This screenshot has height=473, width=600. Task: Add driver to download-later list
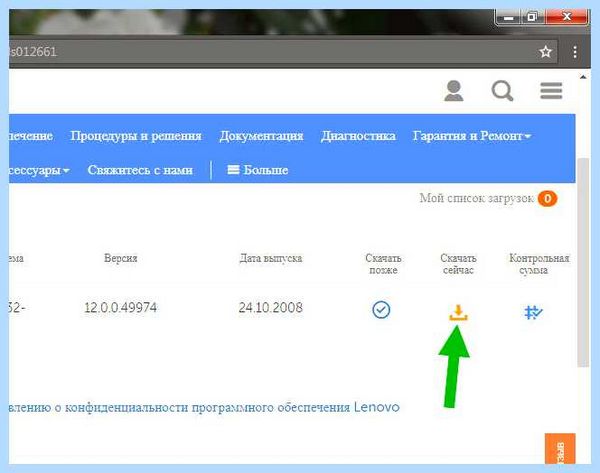(381, 310)
